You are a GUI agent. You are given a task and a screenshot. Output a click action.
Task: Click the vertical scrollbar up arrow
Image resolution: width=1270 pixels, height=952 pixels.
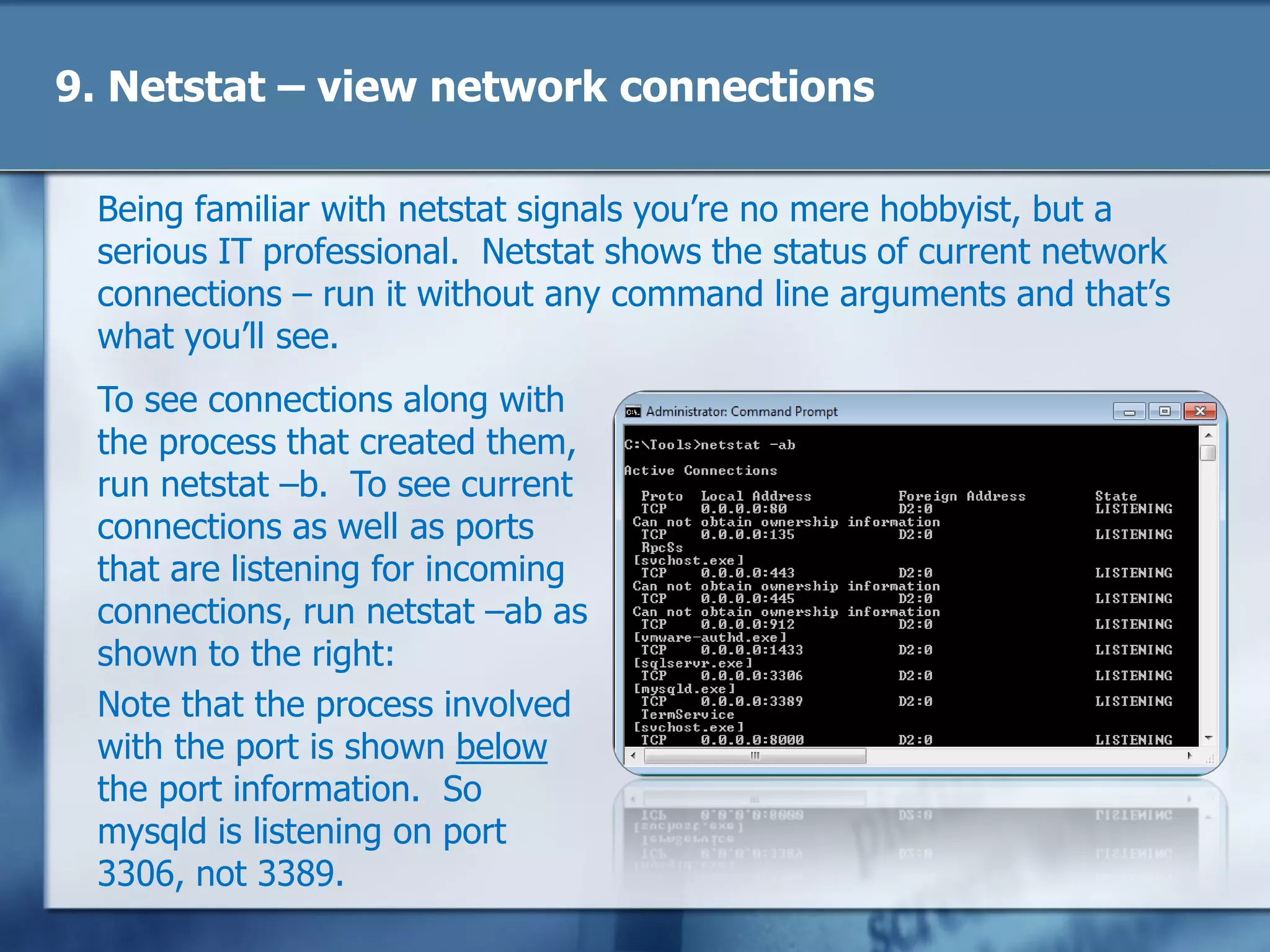1208,435
